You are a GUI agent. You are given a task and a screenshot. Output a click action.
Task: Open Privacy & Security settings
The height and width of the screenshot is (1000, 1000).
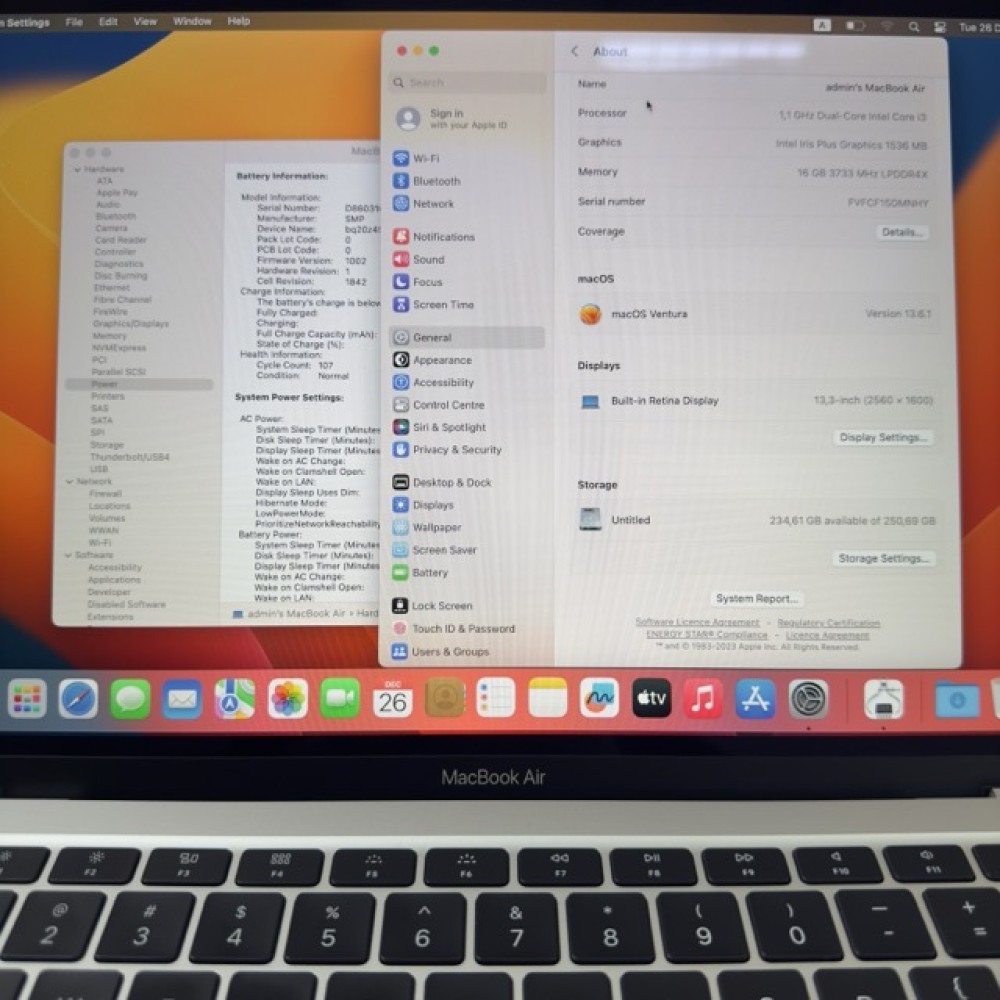coord(447,450)
